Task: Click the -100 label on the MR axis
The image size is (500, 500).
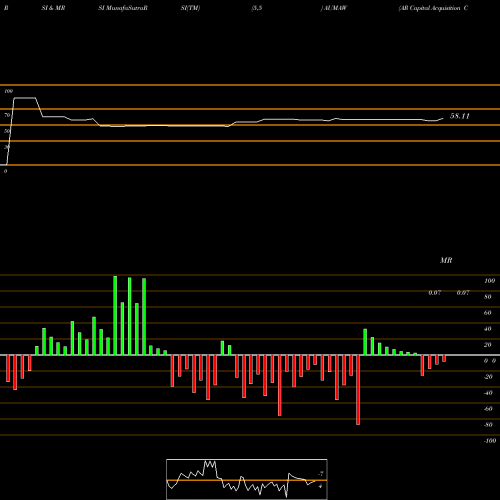Action: (490, 441)
